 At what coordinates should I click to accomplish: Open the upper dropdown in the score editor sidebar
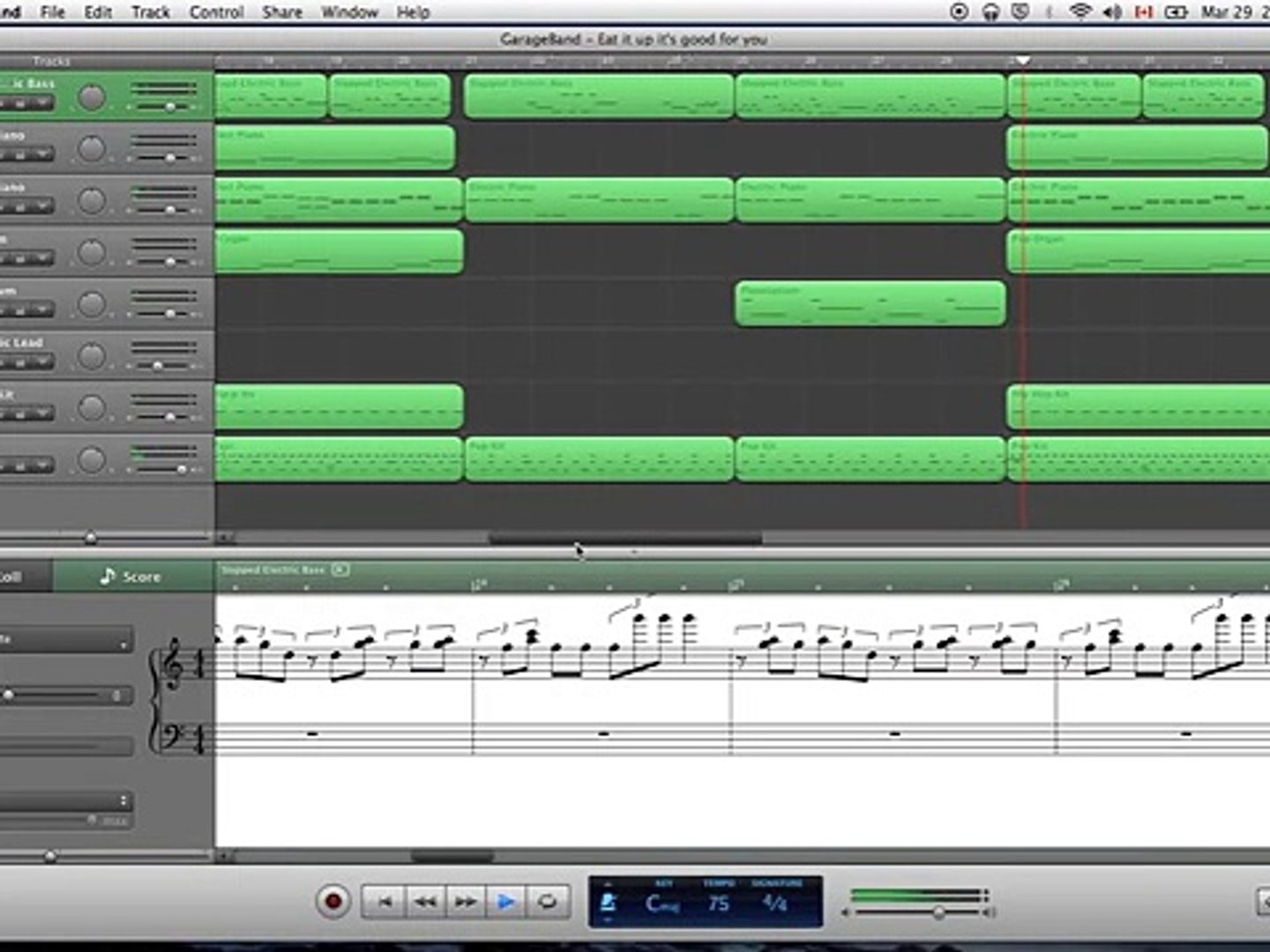tap(66, 640)
